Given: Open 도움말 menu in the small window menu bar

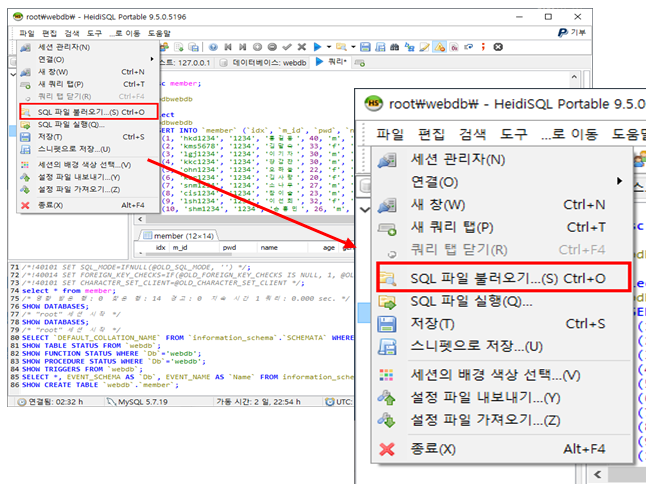Looking at the screenshot, I should tap(159, 33).
